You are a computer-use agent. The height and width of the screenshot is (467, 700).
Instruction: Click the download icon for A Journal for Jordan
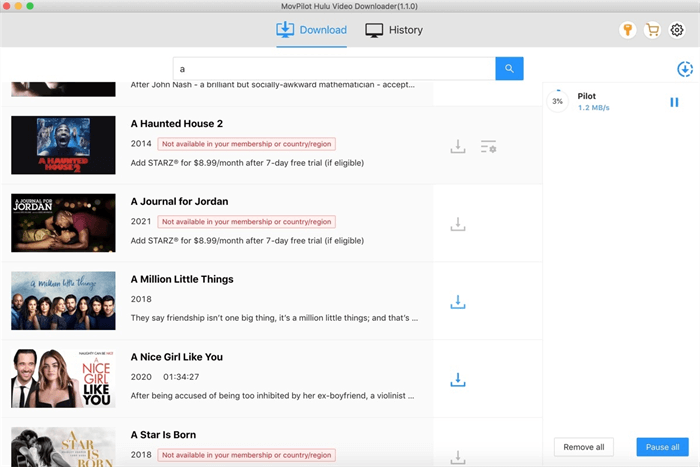click(458, 224)
